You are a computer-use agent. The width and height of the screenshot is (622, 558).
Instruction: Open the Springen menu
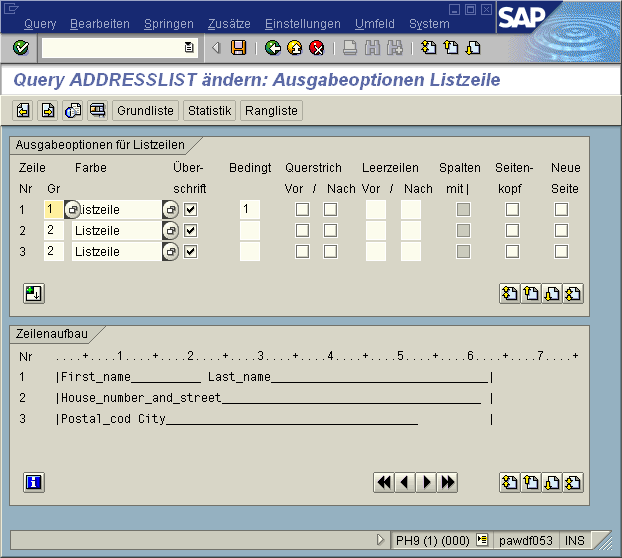[x=168, y=23]
